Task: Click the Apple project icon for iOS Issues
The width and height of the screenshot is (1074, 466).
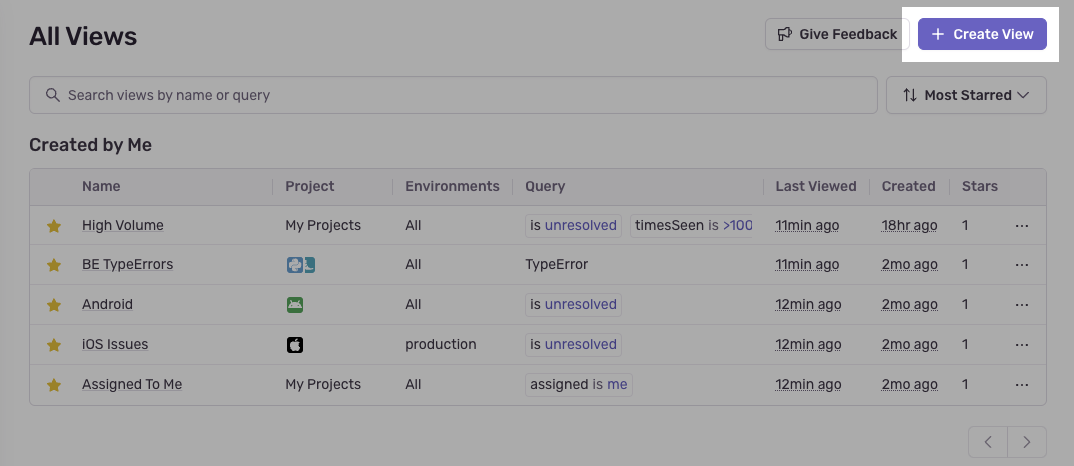Action: pyautogui.click(x=294, y=345)
